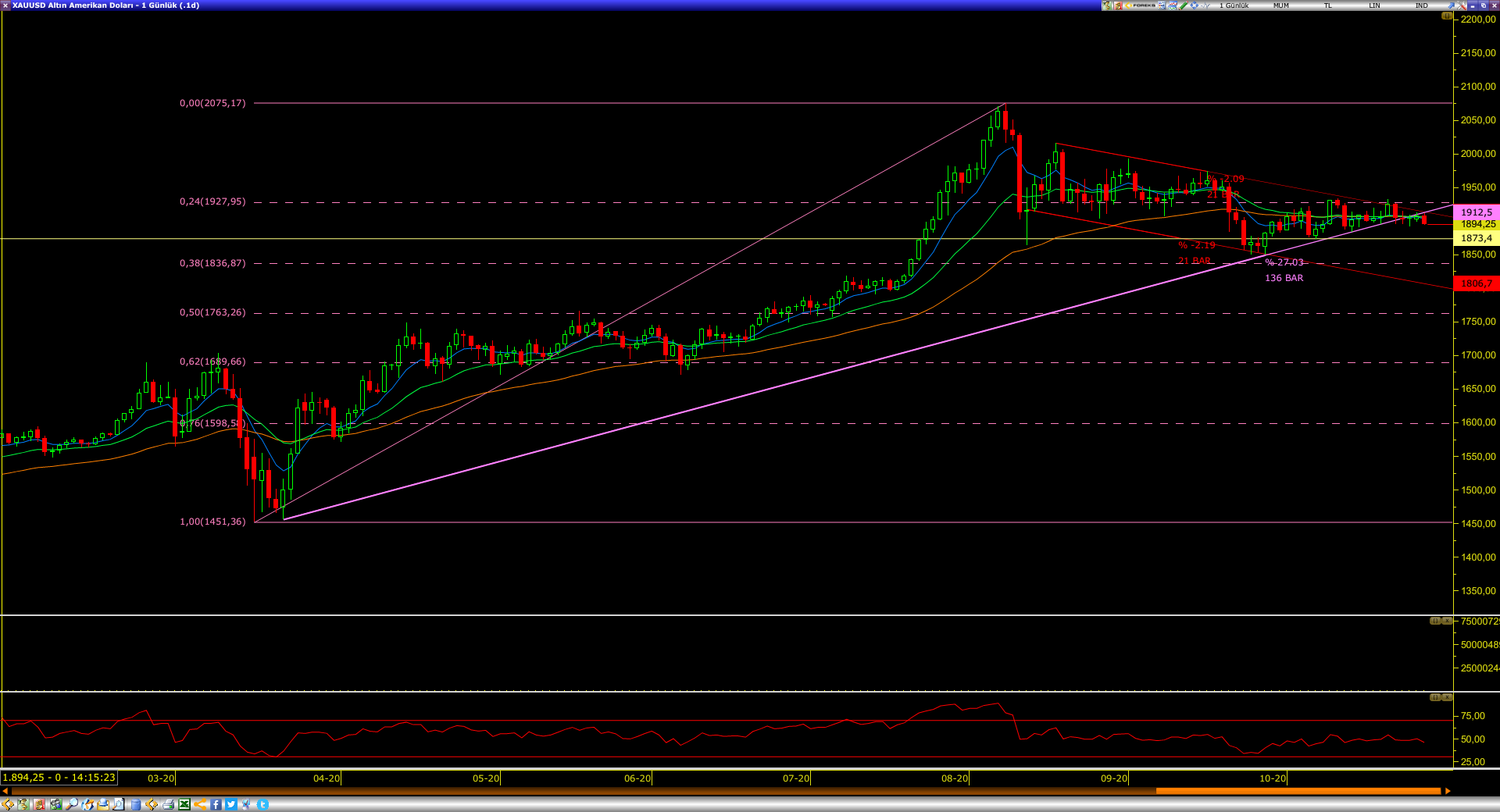Screen dimensions: 1500x812
Task: Share the chart on Facebook
Action: (x=216, y=804)
